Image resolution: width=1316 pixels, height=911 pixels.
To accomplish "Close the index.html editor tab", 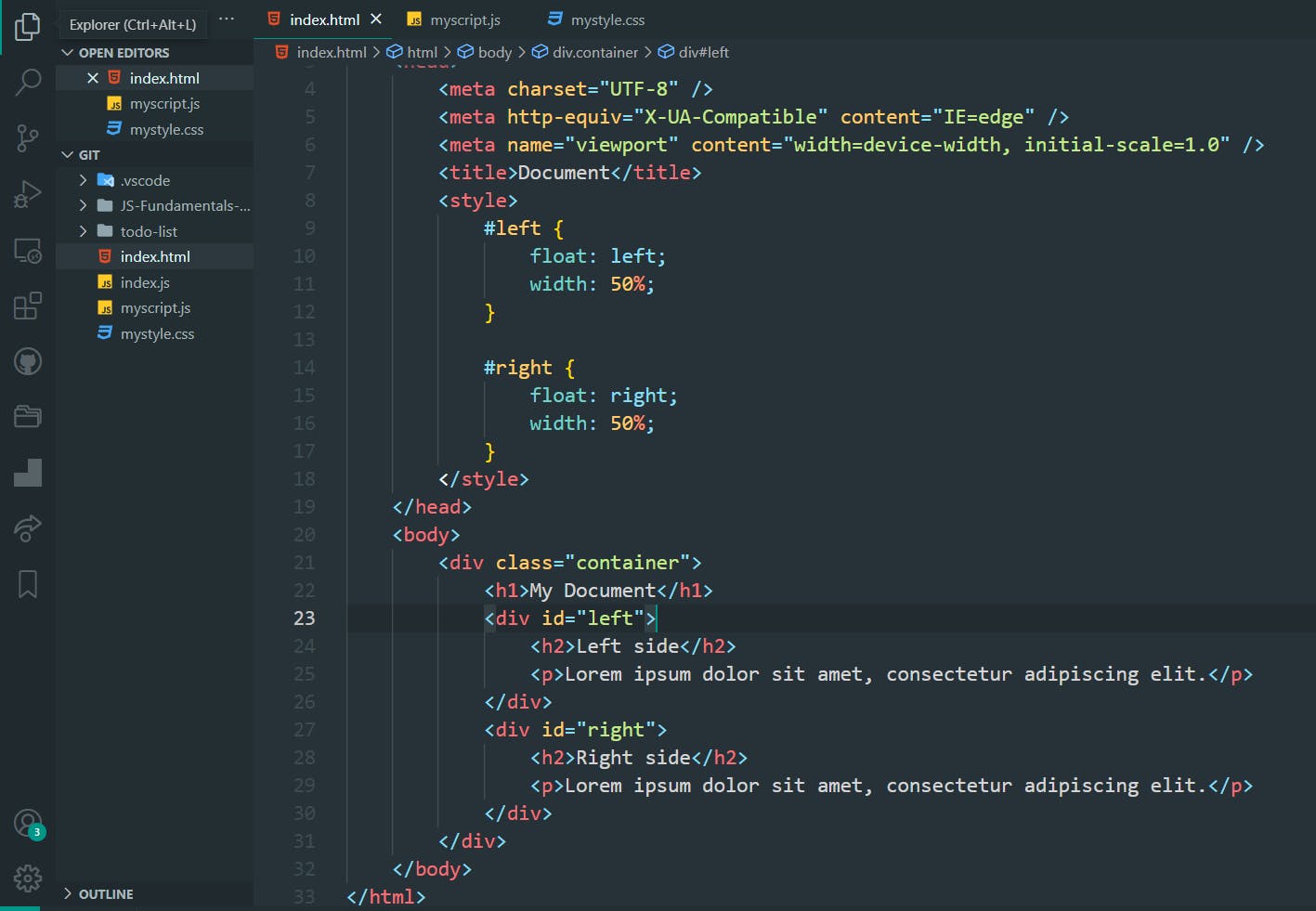I will [376, 19].
